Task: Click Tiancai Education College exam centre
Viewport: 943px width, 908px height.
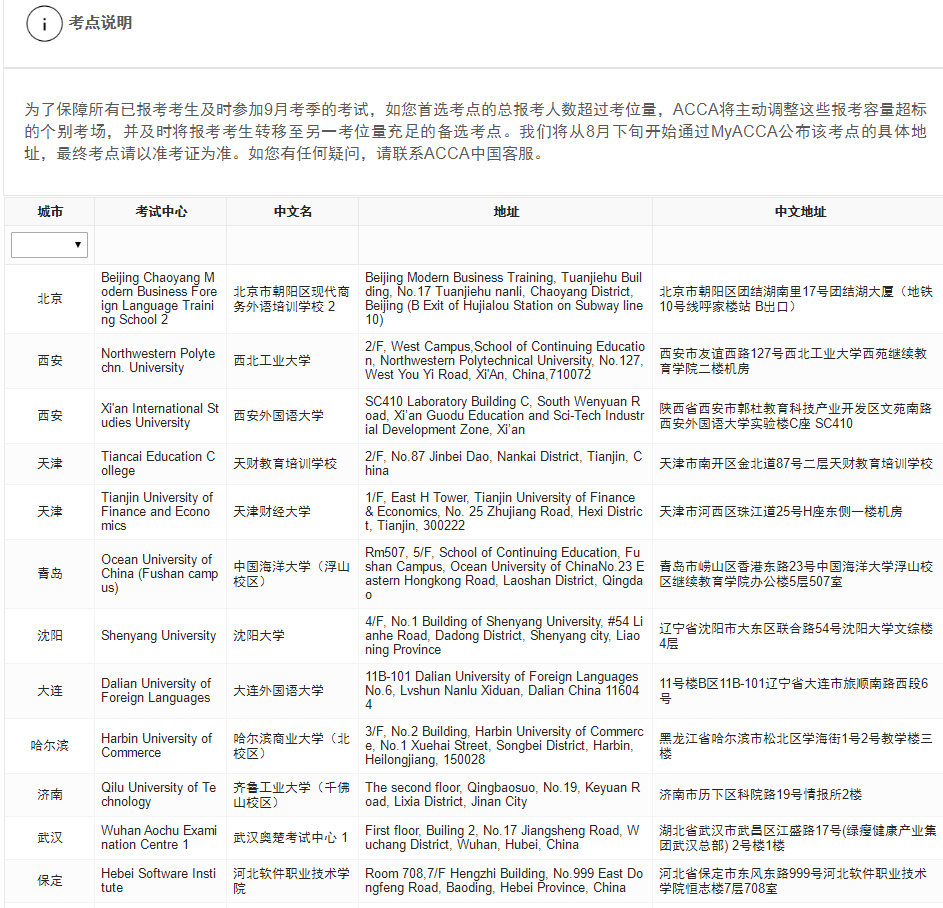Action: (x=158, y=464)
